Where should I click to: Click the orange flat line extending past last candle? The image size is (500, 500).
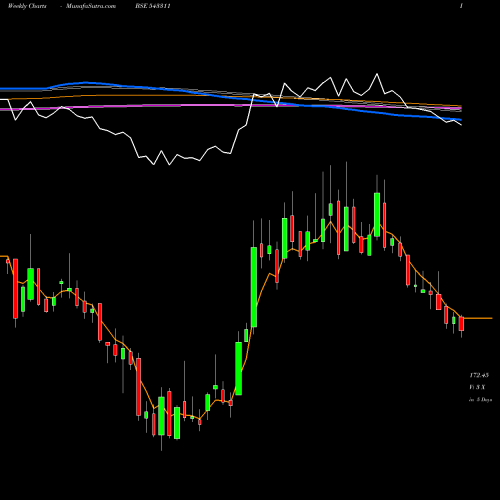tap(478, 318)
